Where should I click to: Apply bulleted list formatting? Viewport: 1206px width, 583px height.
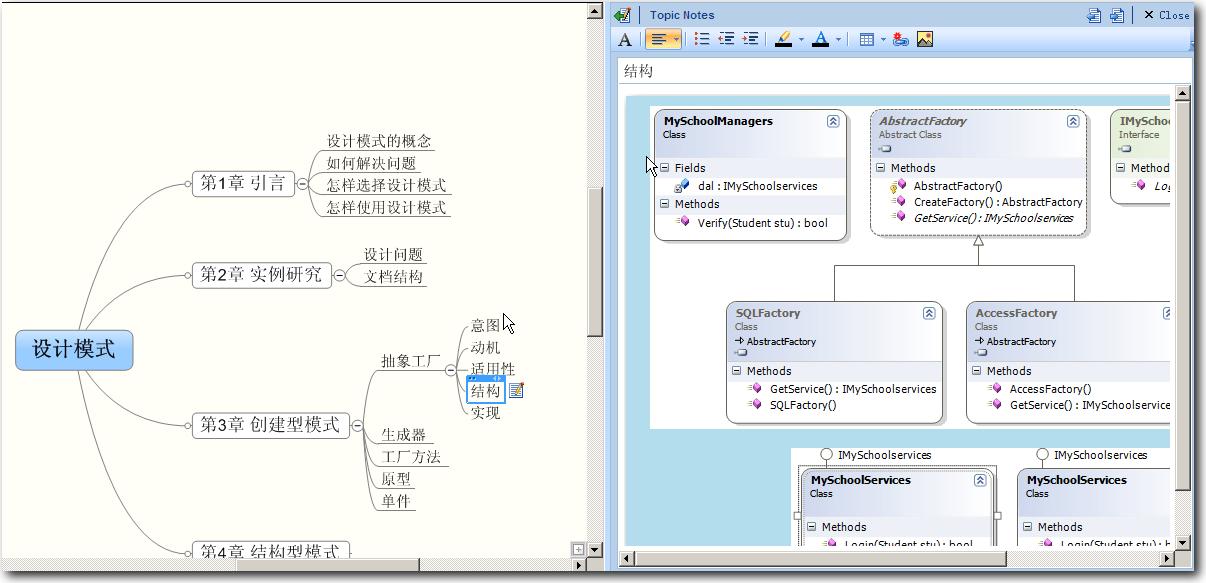[702, 39]
